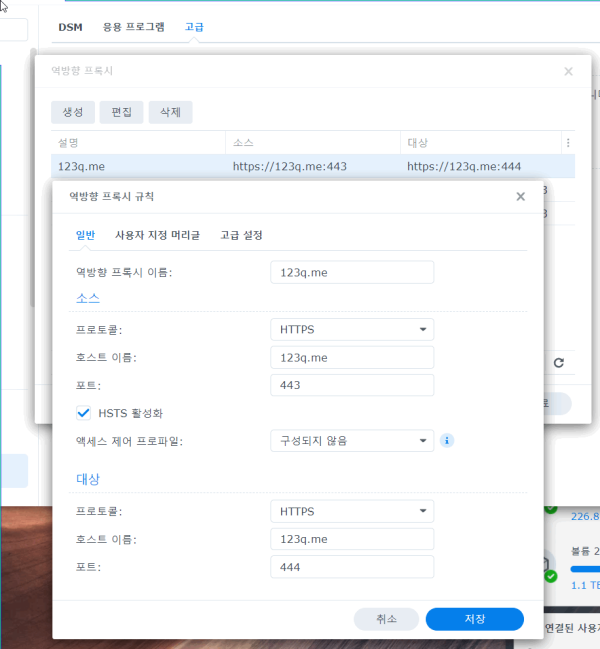Open column options menu in table header
This screenshot has height=649, width=600.
[568, 143]
